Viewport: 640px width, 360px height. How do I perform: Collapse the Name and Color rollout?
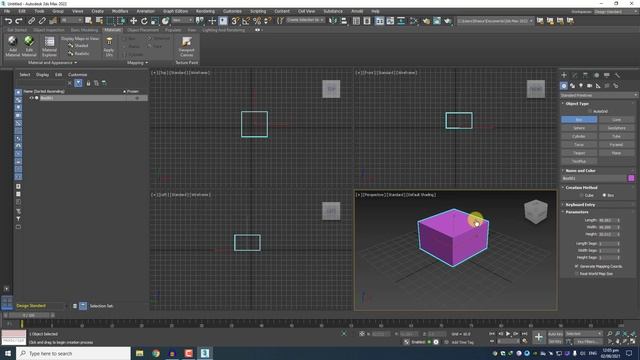click(580, 171)
